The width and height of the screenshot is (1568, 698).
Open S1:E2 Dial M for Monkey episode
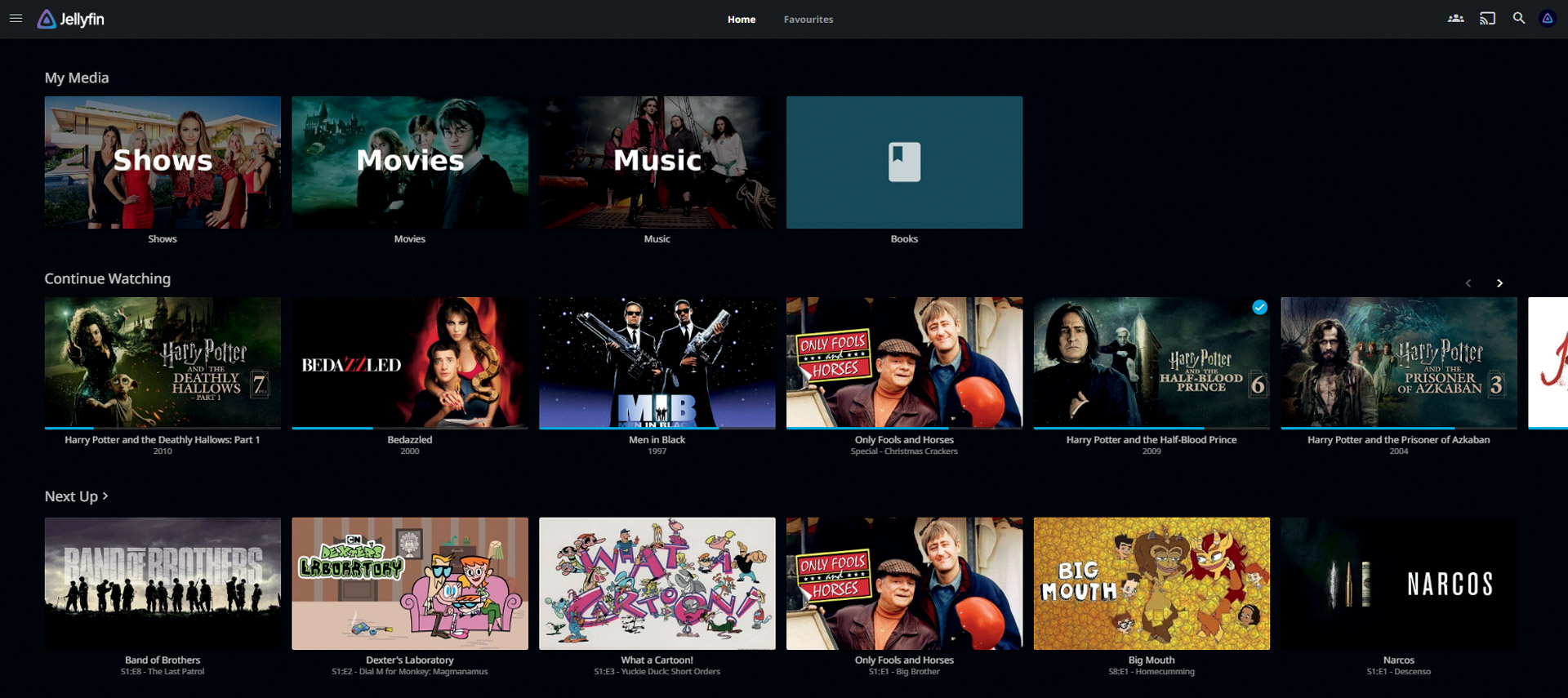coord(410,672)
